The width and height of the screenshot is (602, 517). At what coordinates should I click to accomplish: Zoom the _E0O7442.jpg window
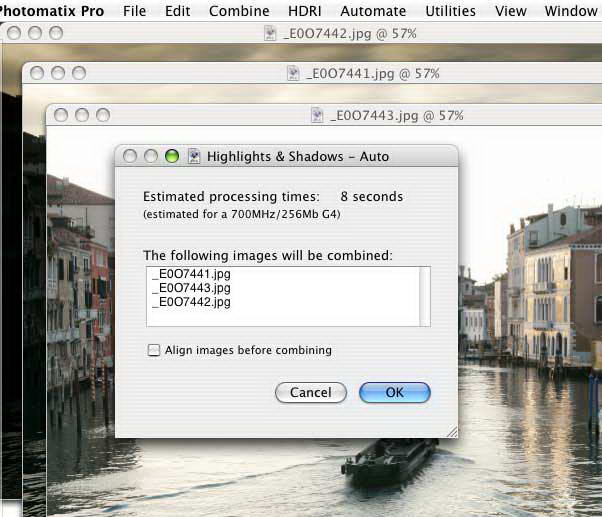pos(56,33)
